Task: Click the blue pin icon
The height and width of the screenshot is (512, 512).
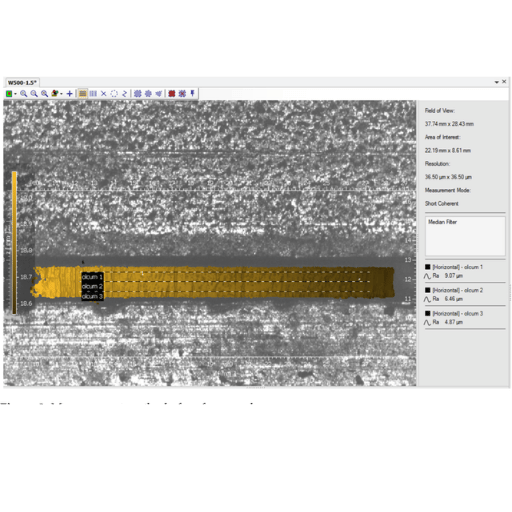Action: pos(192,93)
